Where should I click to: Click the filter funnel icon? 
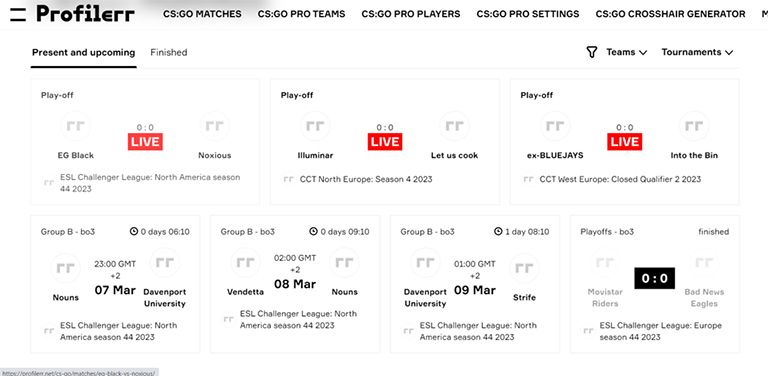pyautogui.click(x=592, y=52)
